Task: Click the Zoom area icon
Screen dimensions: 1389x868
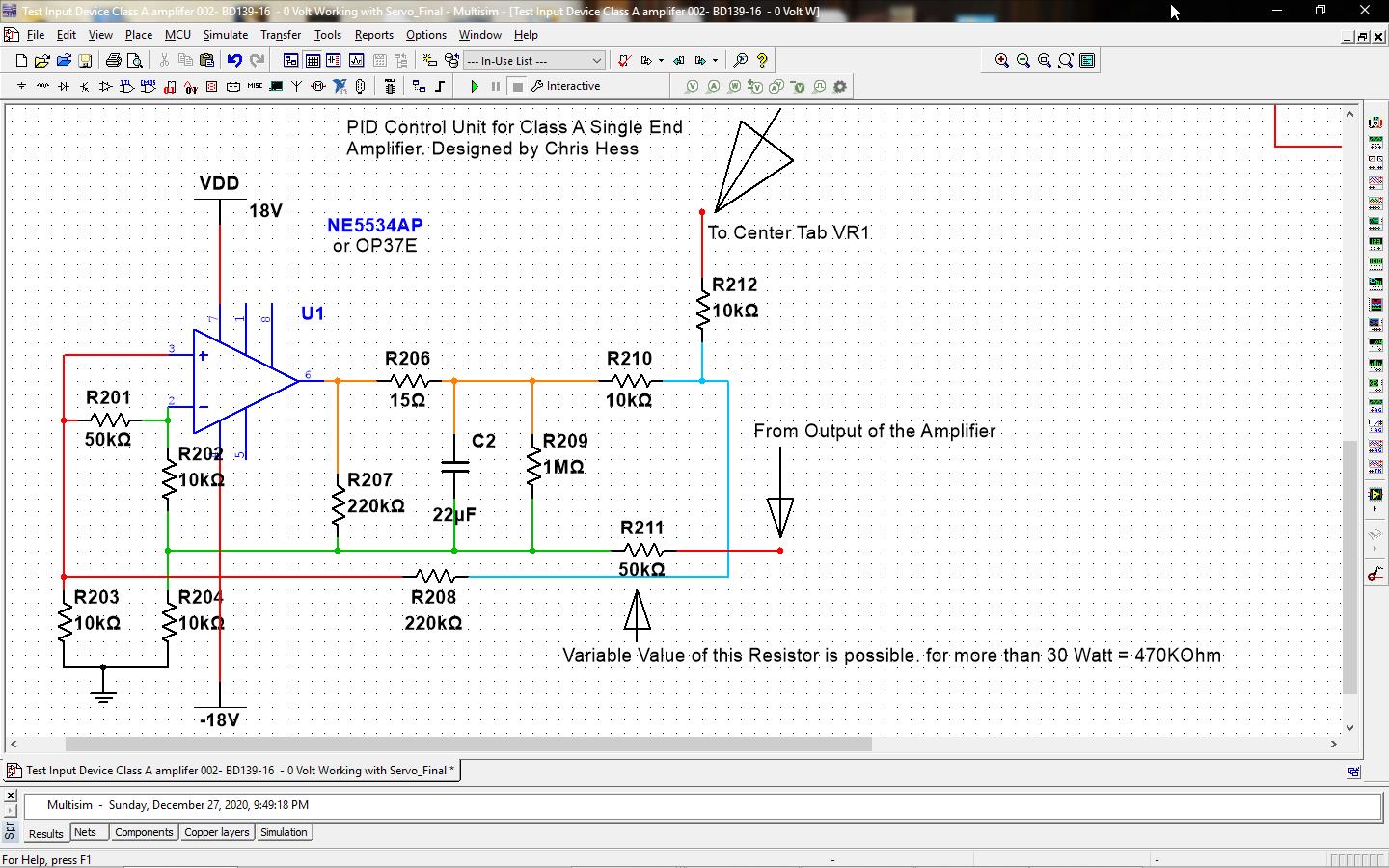Action: [x=1045, y=60]
